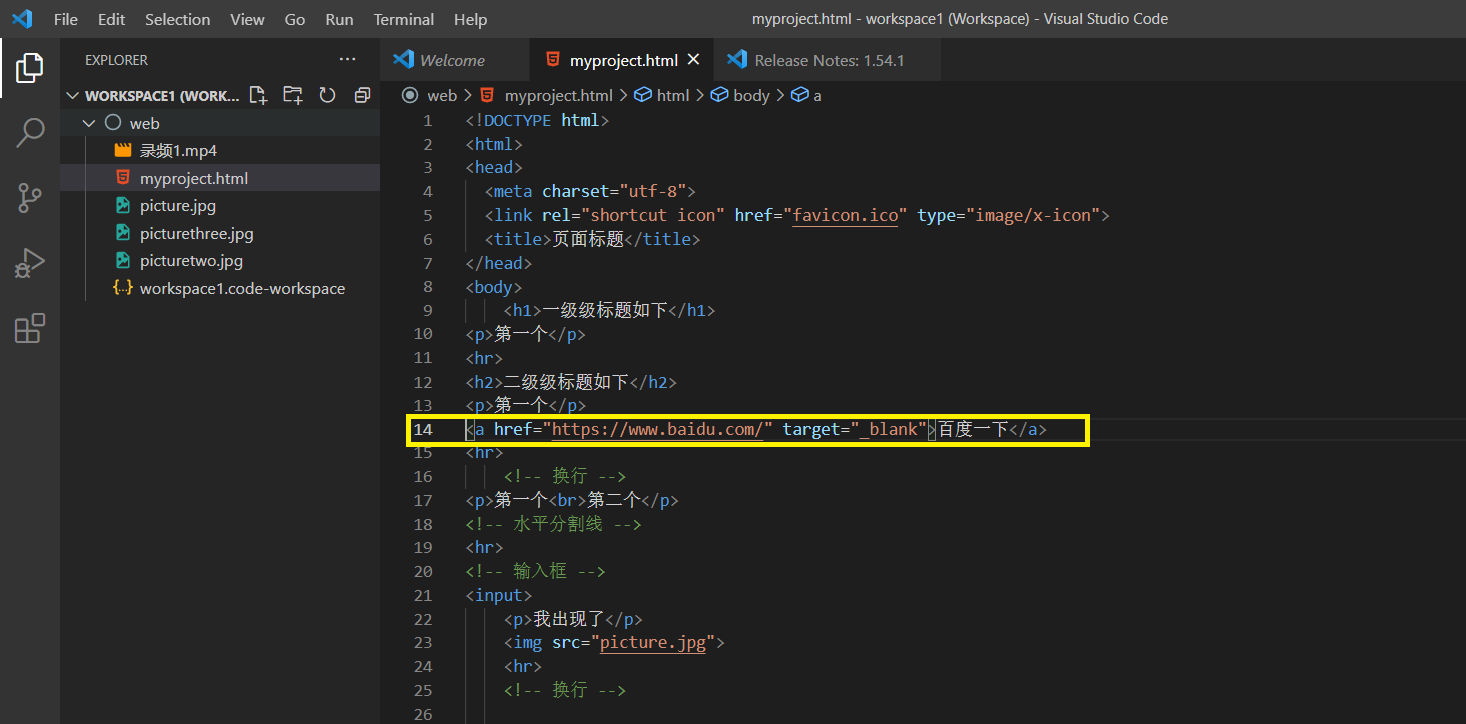Collapse the WORKSPACE1 root section

tap(72, 96)
